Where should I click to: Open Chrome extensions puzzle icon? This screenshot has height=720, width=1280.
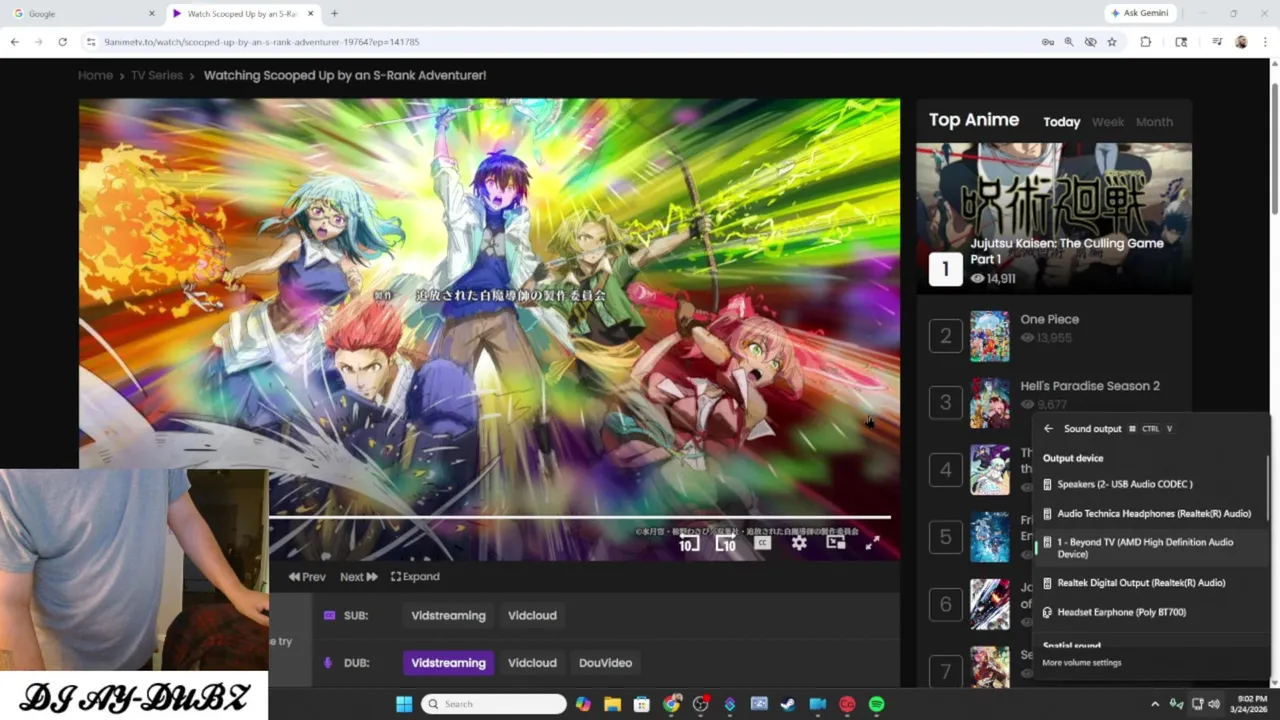pyautogui.click(x=1146, y=42)
